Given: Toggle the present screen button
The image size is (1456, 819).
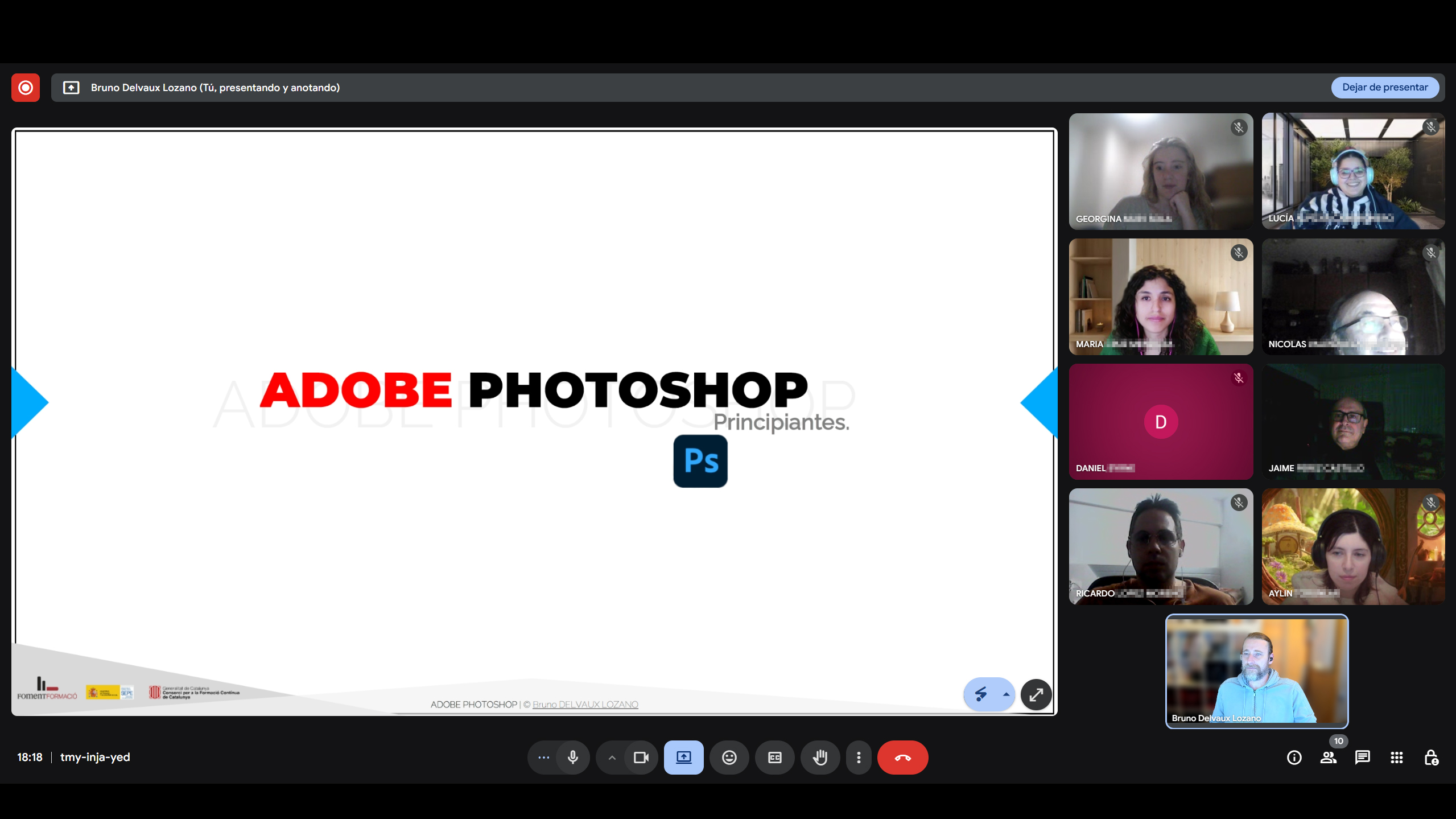Looking at the screenshot, I should [x=684, y=758].
